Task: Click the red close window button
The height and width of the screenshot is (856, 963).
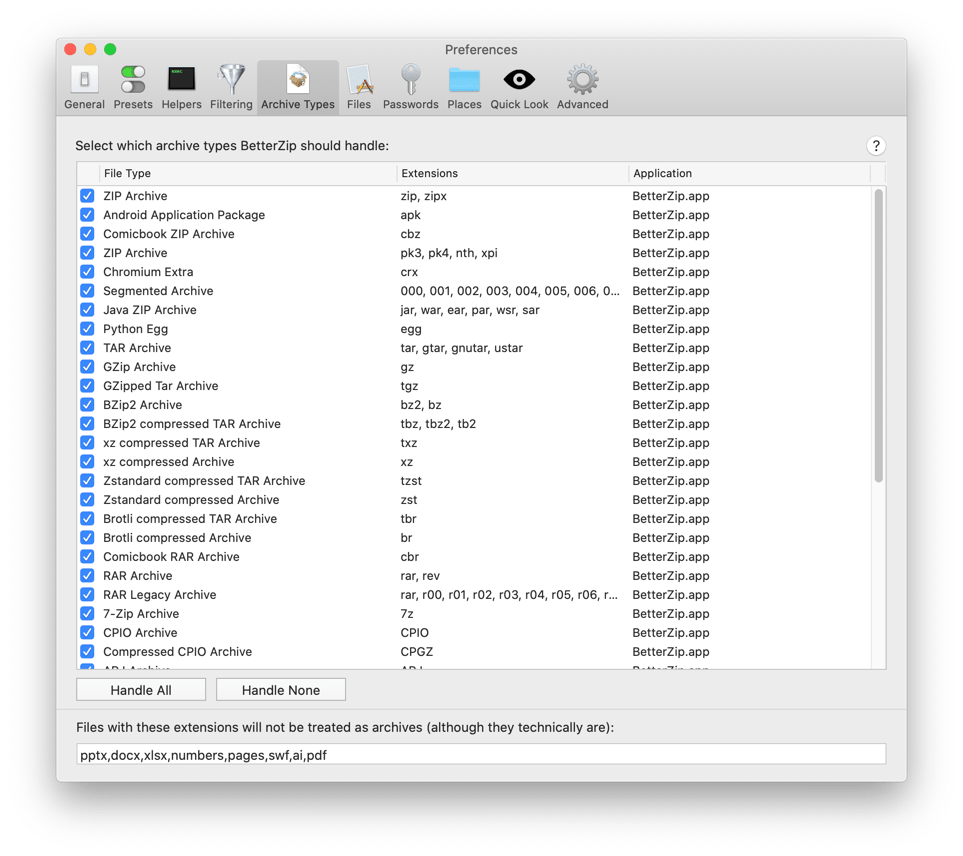Action: tap(70, 49)
